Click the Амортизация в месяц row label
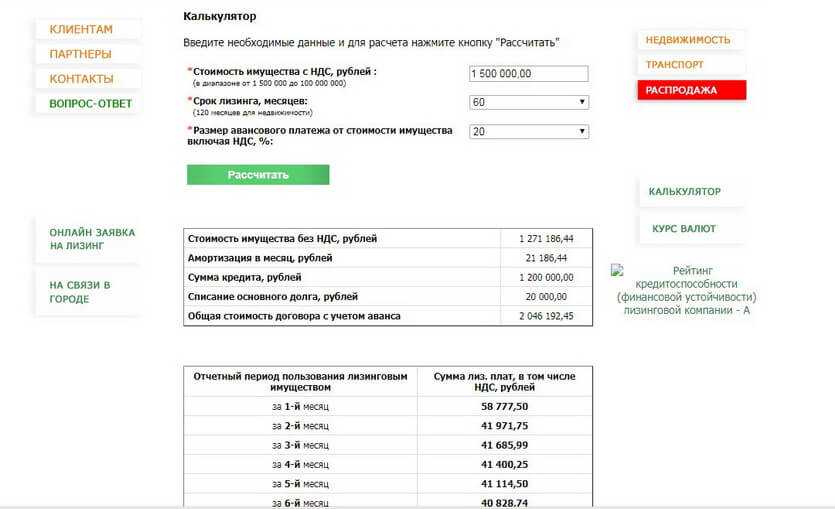 pos(260,258)
